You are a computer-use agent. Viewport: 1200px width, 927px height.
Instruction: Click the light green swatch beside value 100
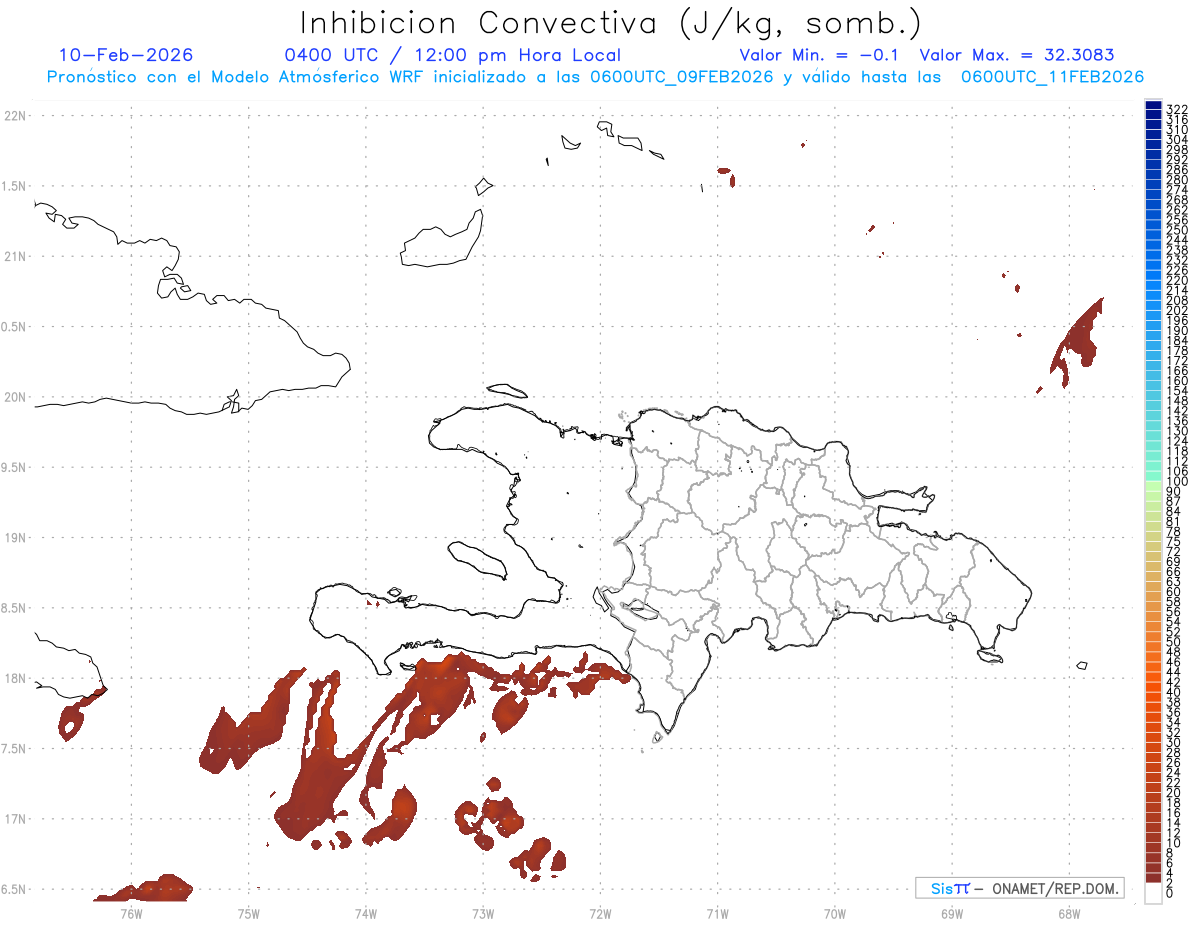click(1153, 486)
